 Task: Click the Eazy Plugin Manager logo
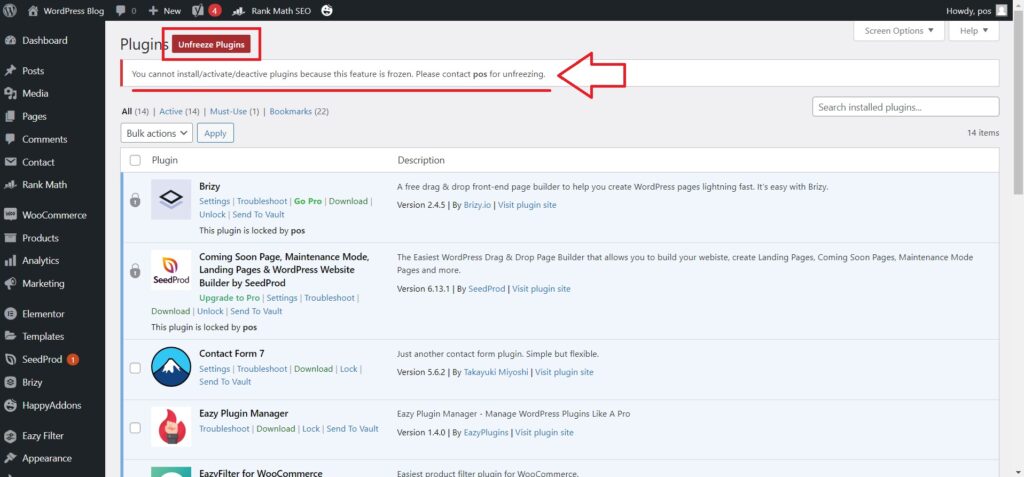pos(171,427)
